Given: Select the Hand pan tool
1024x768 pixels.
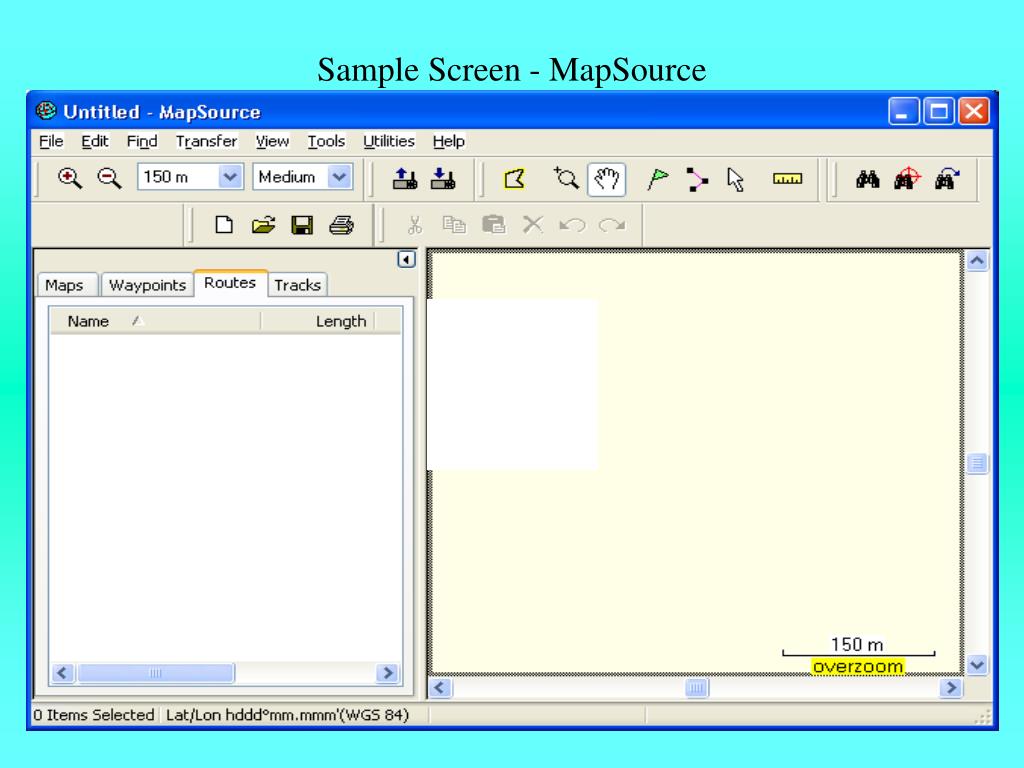Looking at the screenshot, I should tap(607, 179).
